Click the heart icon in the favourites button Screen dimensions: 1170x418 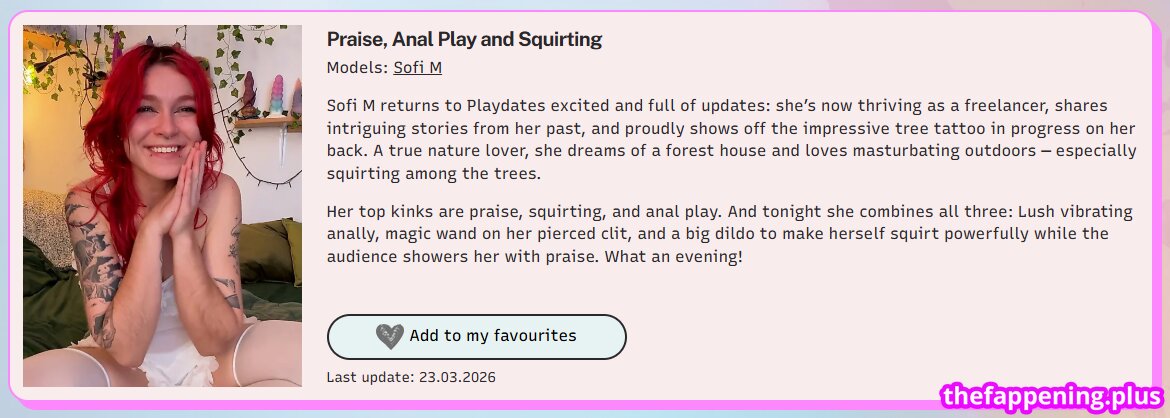coord(389,336)
